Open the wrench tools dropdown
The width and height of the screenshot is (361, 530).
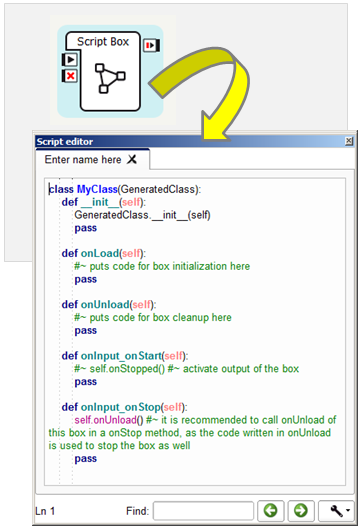tap(336, 510)
